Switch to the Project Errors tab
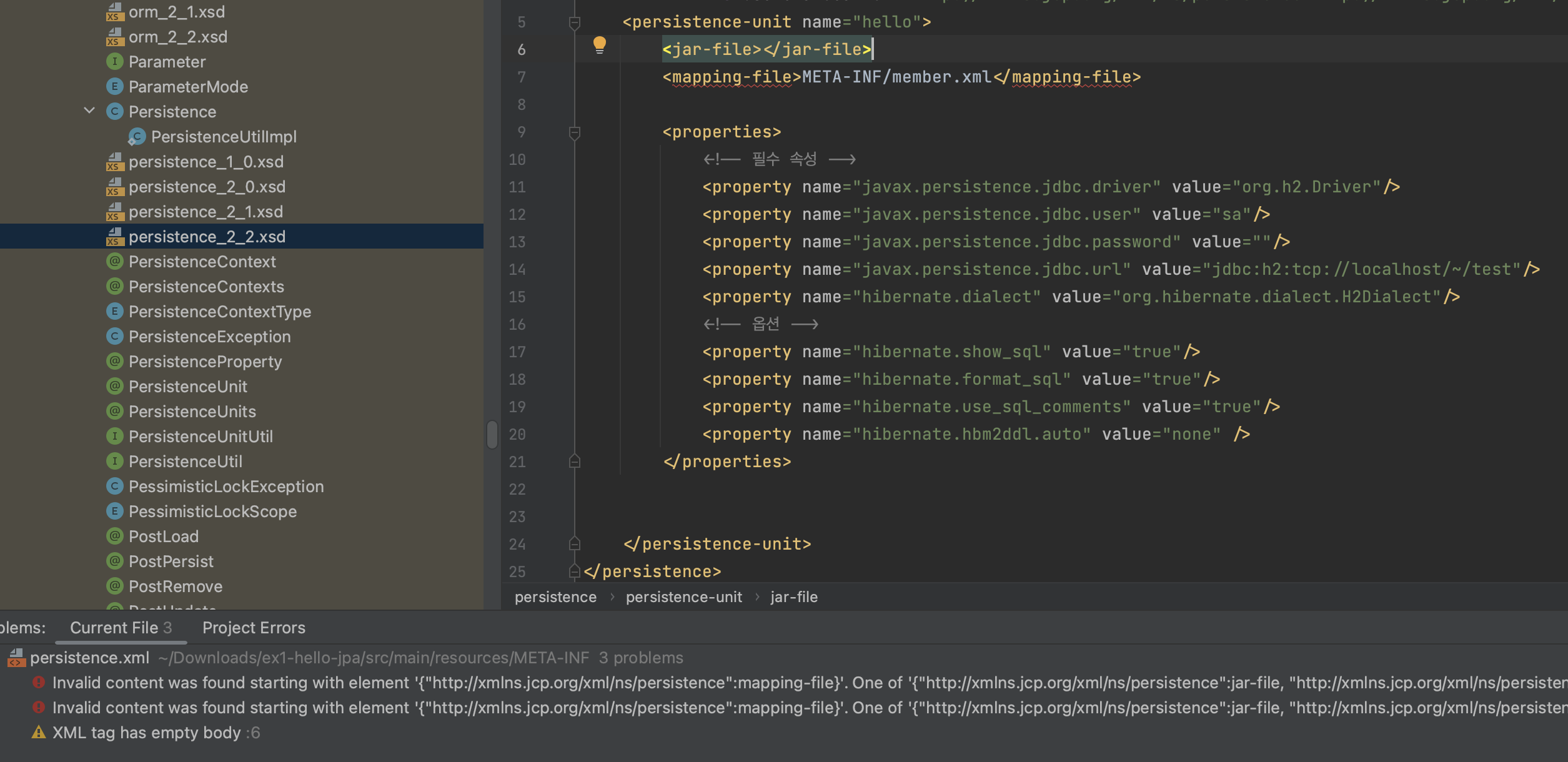Image resolution: width=1568 pixels, height=762 pixels. tap(254, 628)
